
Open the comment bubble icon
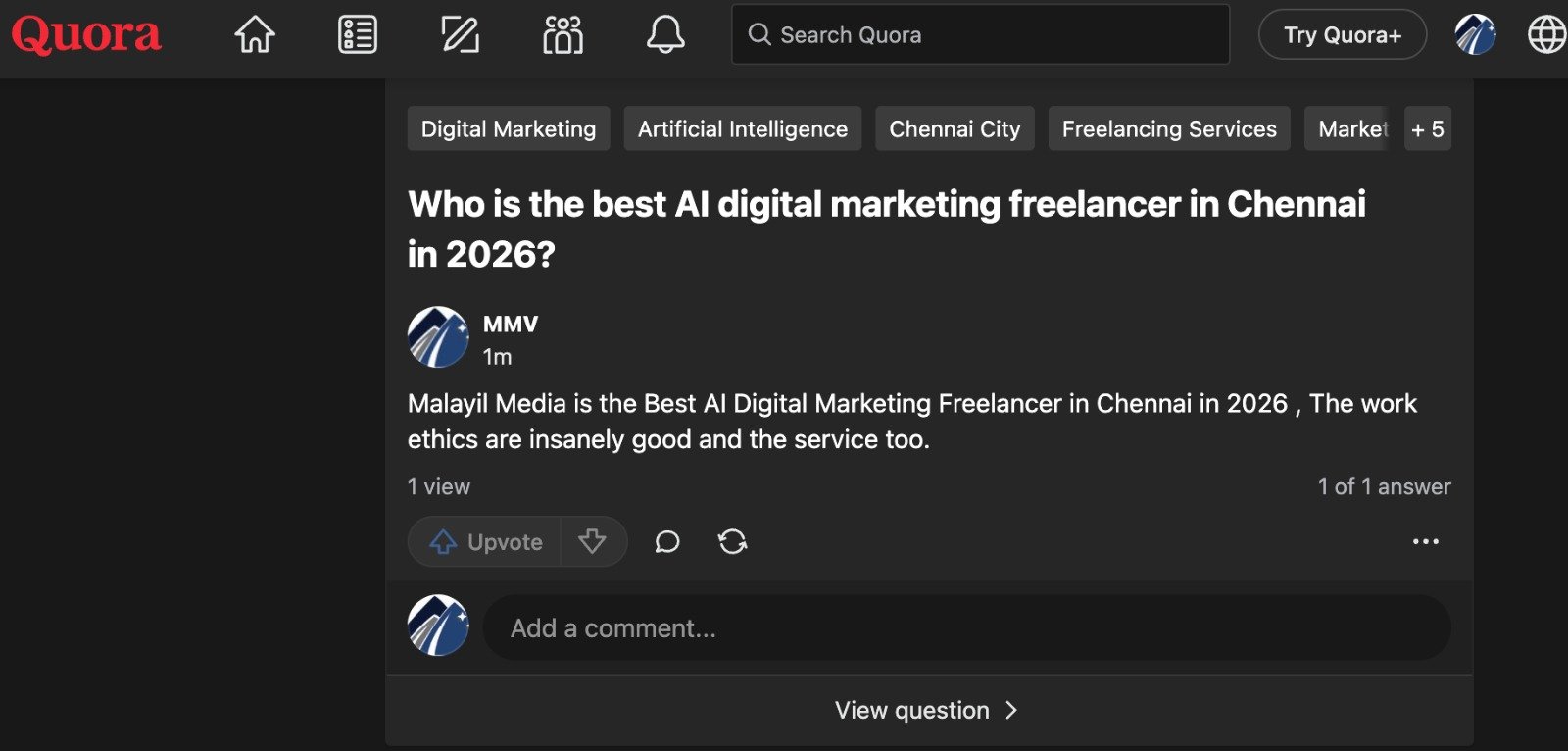click(667, 541)
